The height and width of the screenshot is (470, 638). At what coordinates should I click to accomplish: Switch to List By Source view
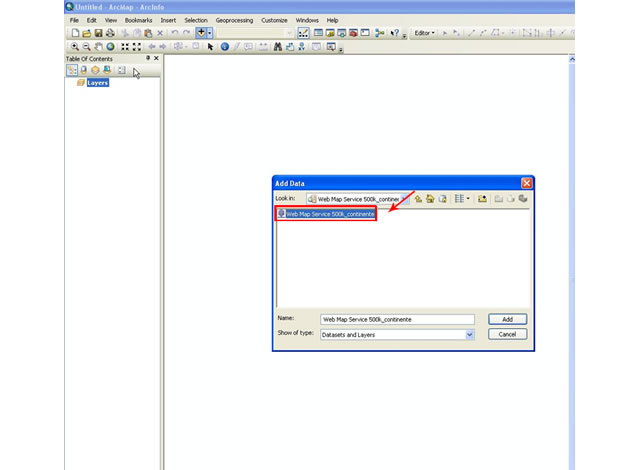[x=83, y=70]
